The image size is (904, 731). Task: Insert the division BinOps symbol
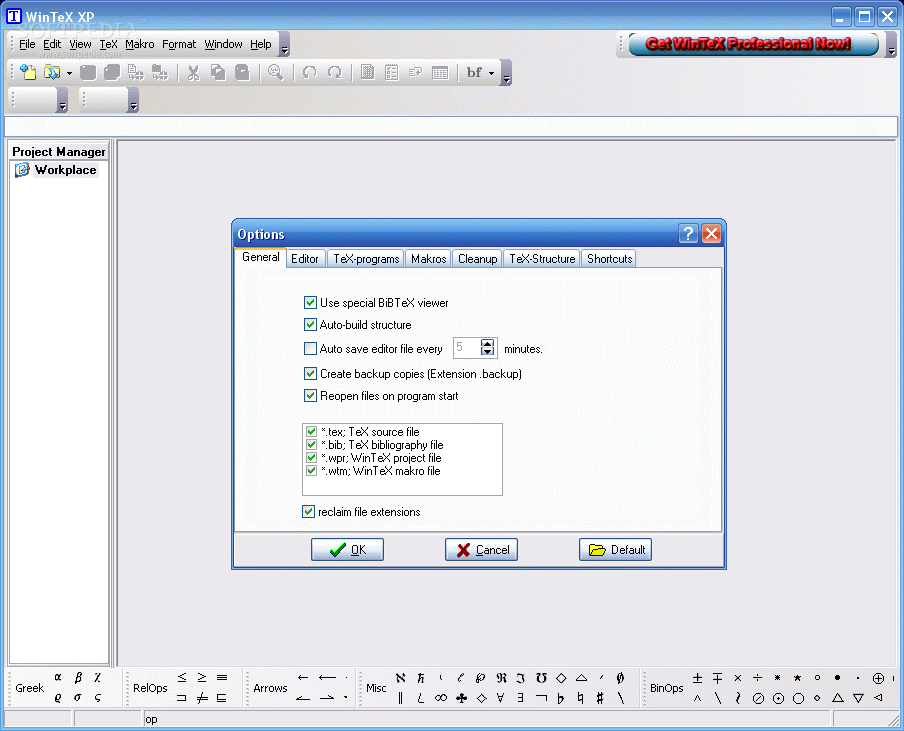point(758,678)
